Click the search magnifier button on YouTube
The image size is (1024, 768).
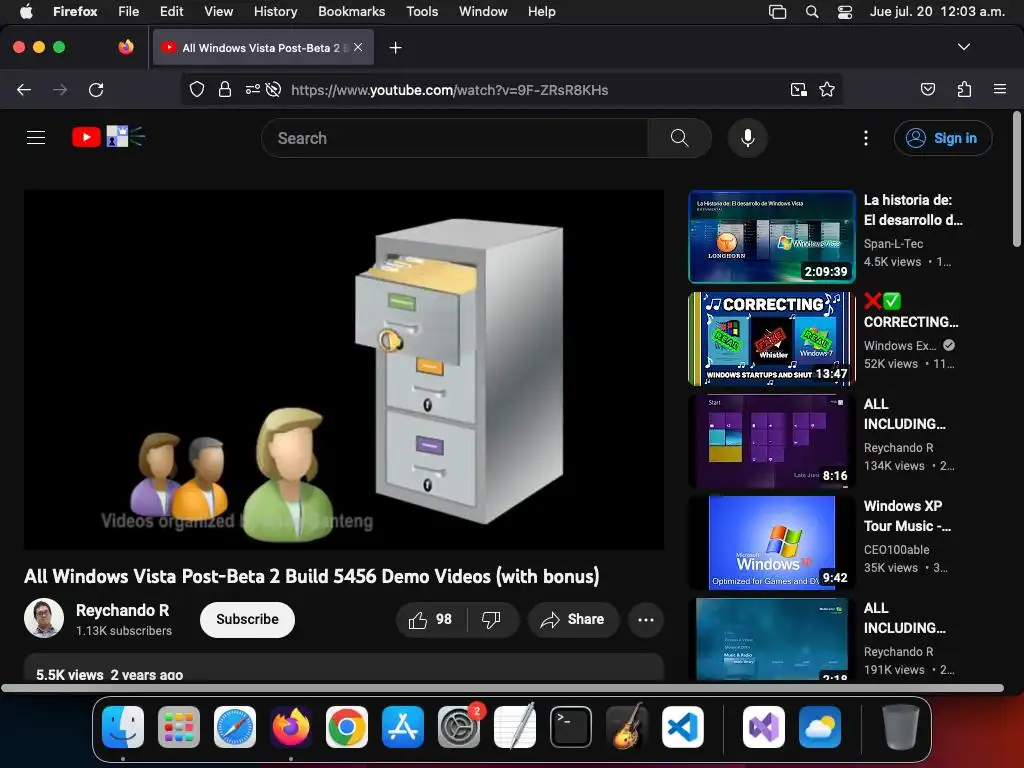pos(679,138)
